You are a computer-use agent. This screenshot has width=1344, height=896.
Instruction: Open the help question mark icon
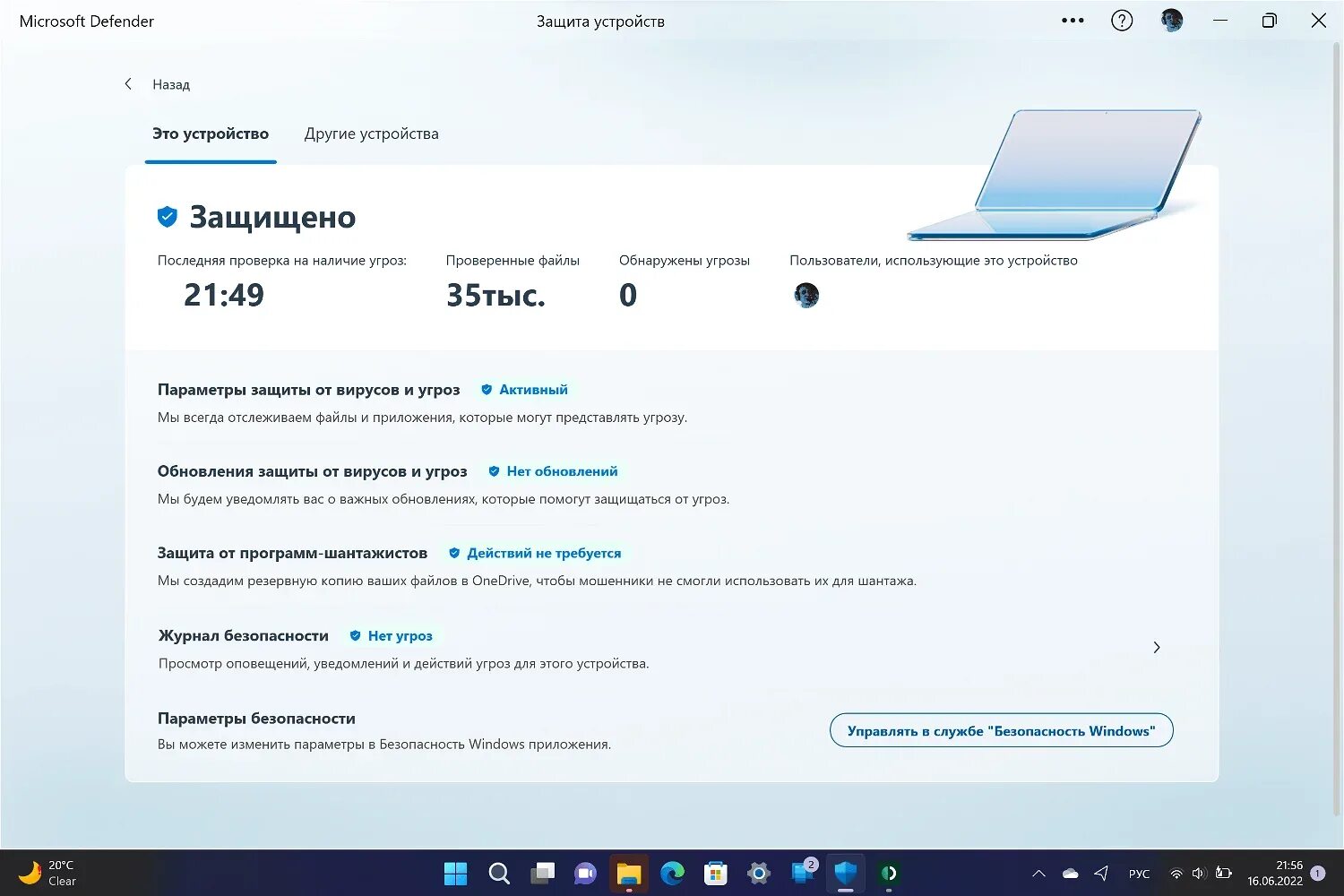[1122, 21]
